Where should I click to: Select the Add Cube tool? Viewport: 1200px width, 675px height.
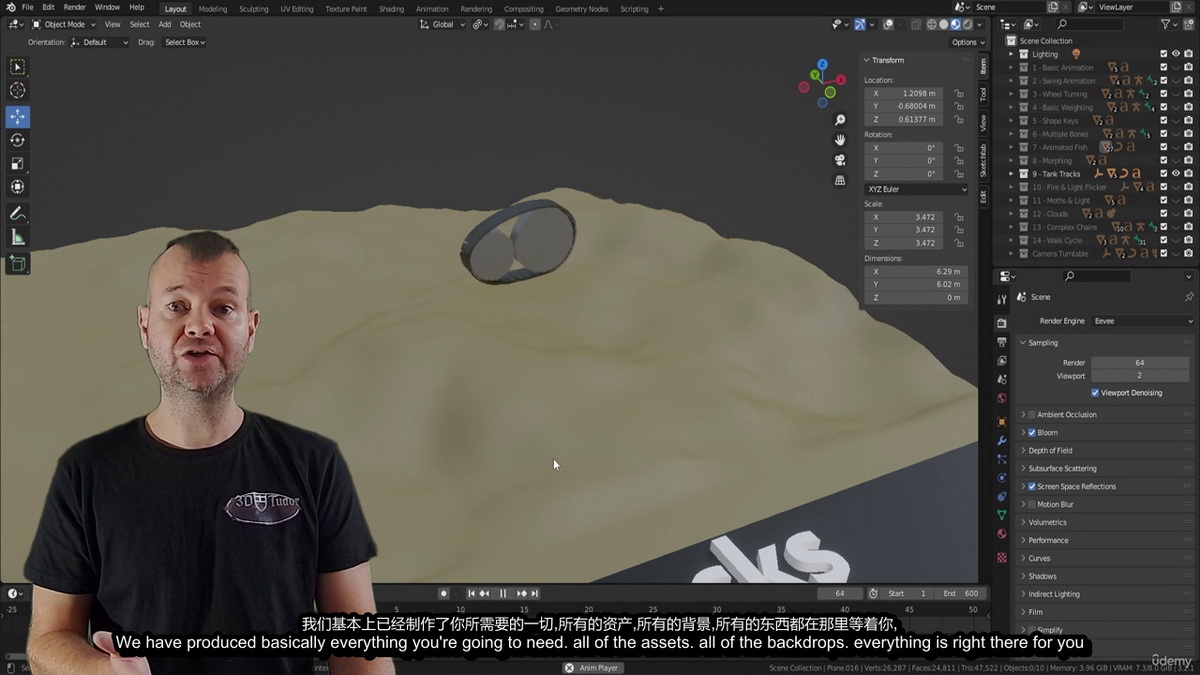click(17, 263)
